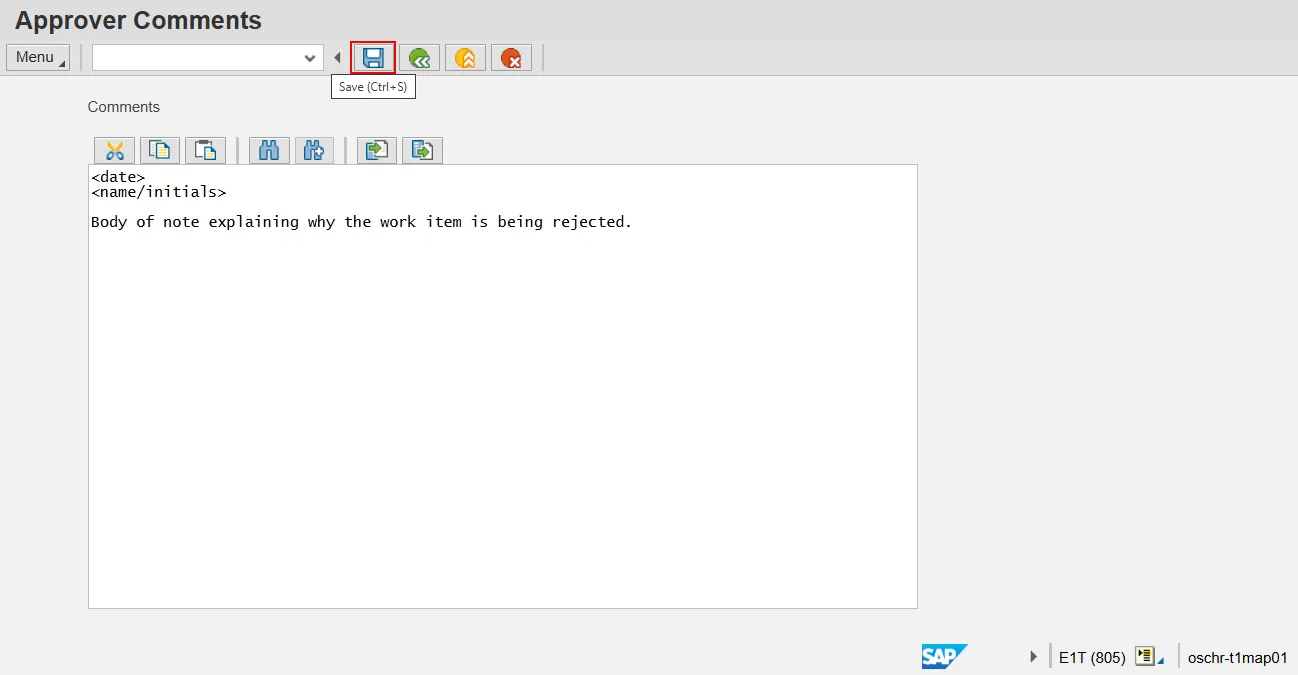This screenshot has width=1298, height=675.
Task: Click Find Next binoculars-plus icon
Action: (314, 150)
